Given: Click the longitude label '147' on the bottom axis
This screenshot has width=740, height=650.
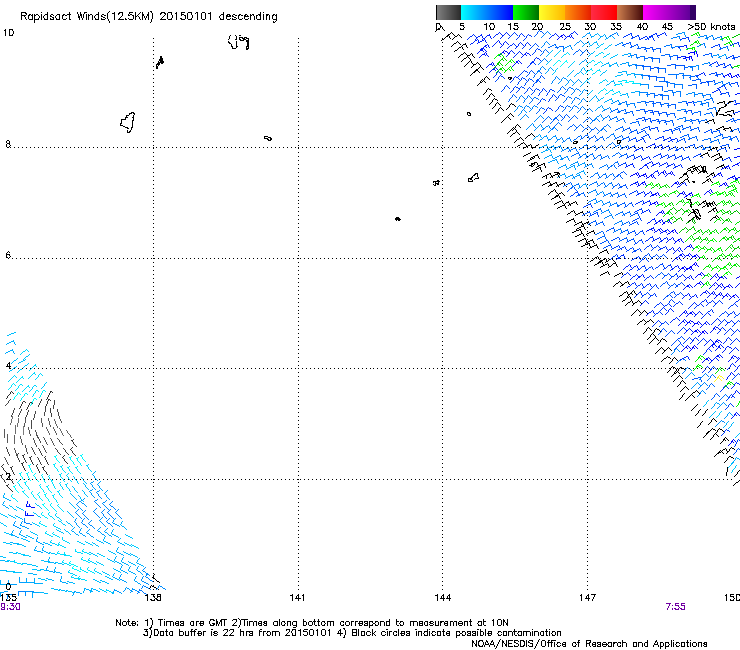Looking at the screenshot, I should (x=588, y=598).
